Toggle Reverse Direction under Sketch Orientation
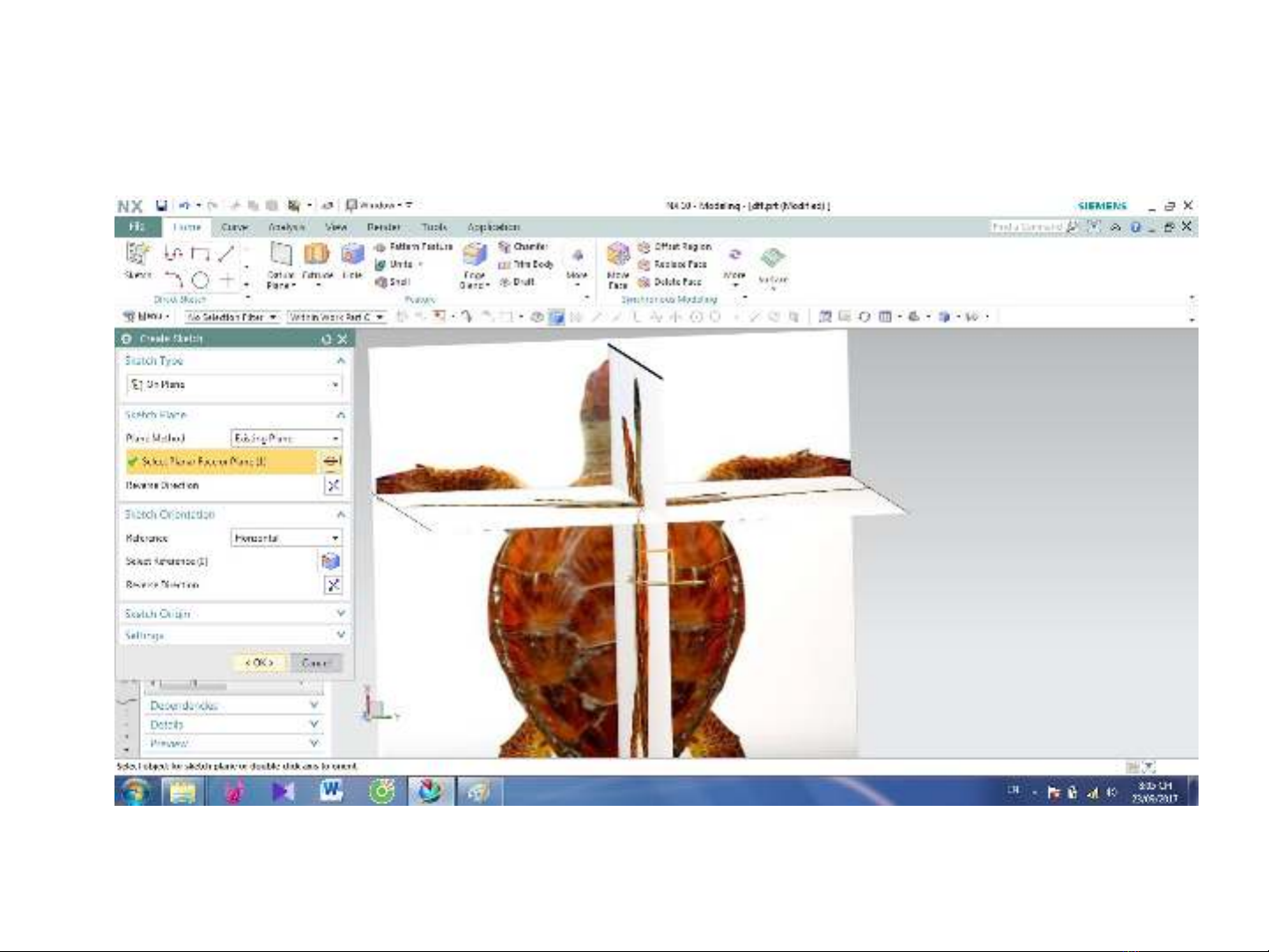The width and height of the screenshot is (1269, 952). pyautogui.click(x=333, y=585)
